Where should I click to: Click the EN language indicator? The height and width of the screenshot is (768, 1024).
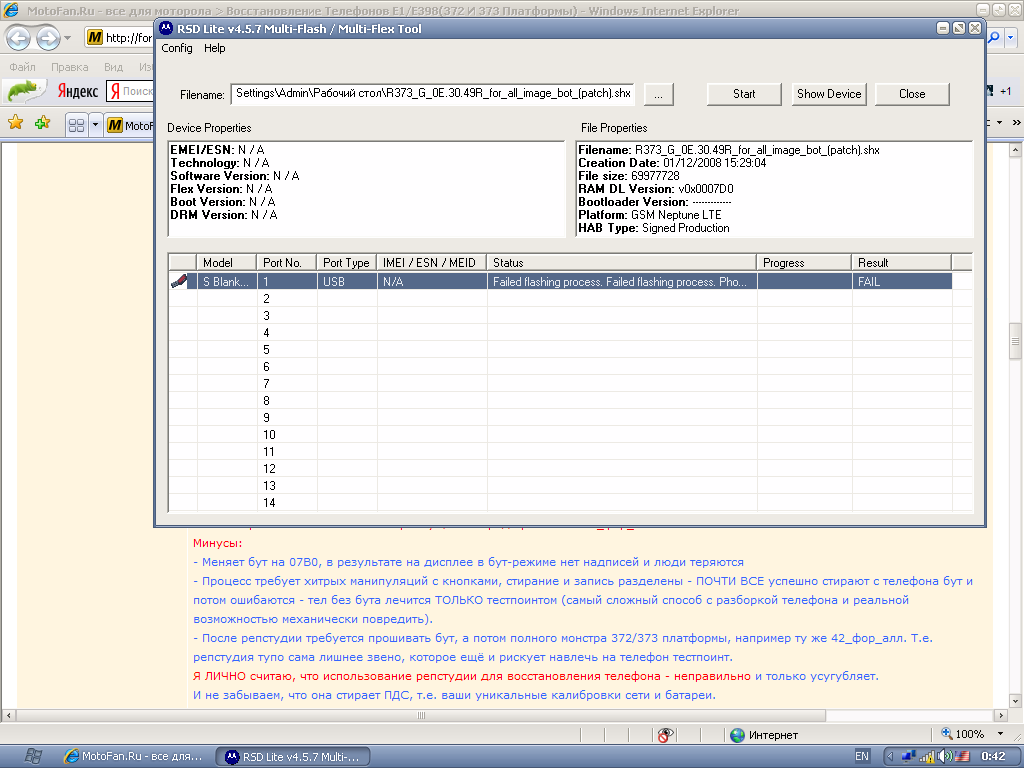click(x=862, y=756)
